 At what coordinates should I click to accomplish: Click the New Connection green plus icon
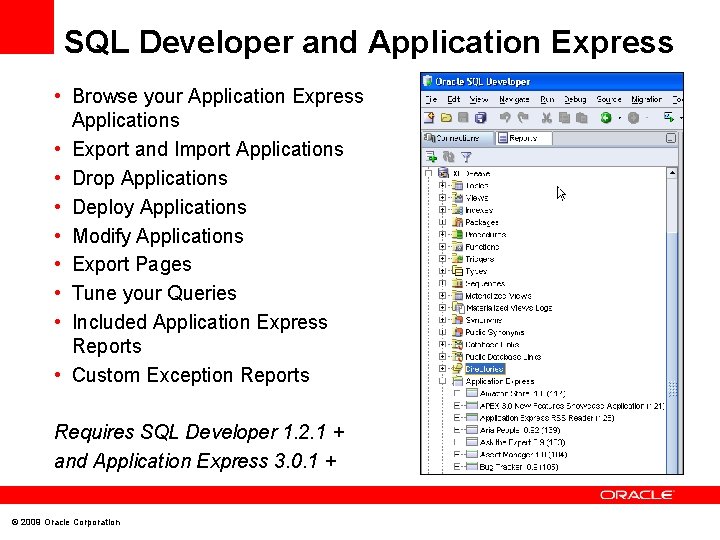[431, 157]
